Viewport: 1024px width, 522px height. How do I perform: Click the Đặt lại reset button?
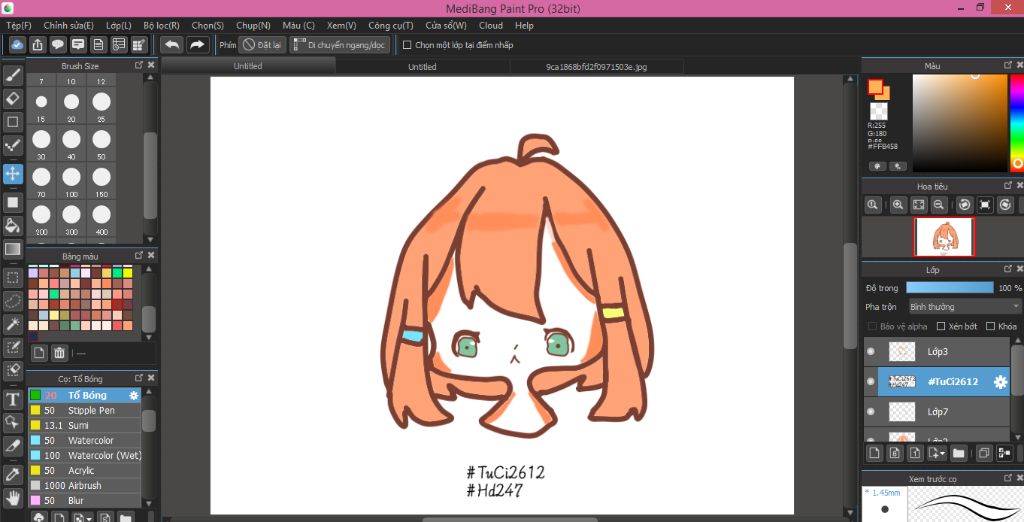click(262, 45)
